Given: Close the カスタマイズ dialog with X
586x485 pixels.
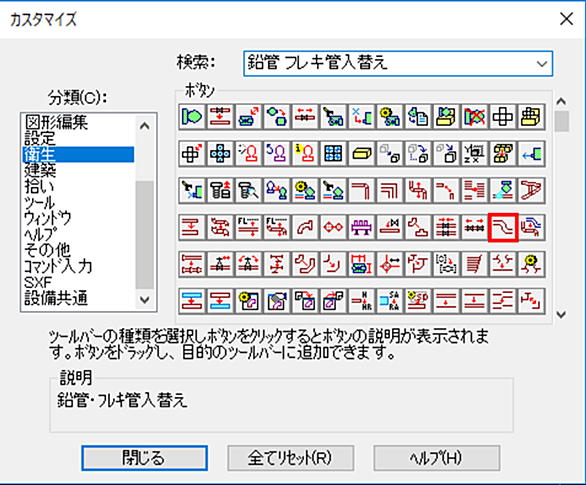Looking at the screenshot, I should (x=566, y=18).
